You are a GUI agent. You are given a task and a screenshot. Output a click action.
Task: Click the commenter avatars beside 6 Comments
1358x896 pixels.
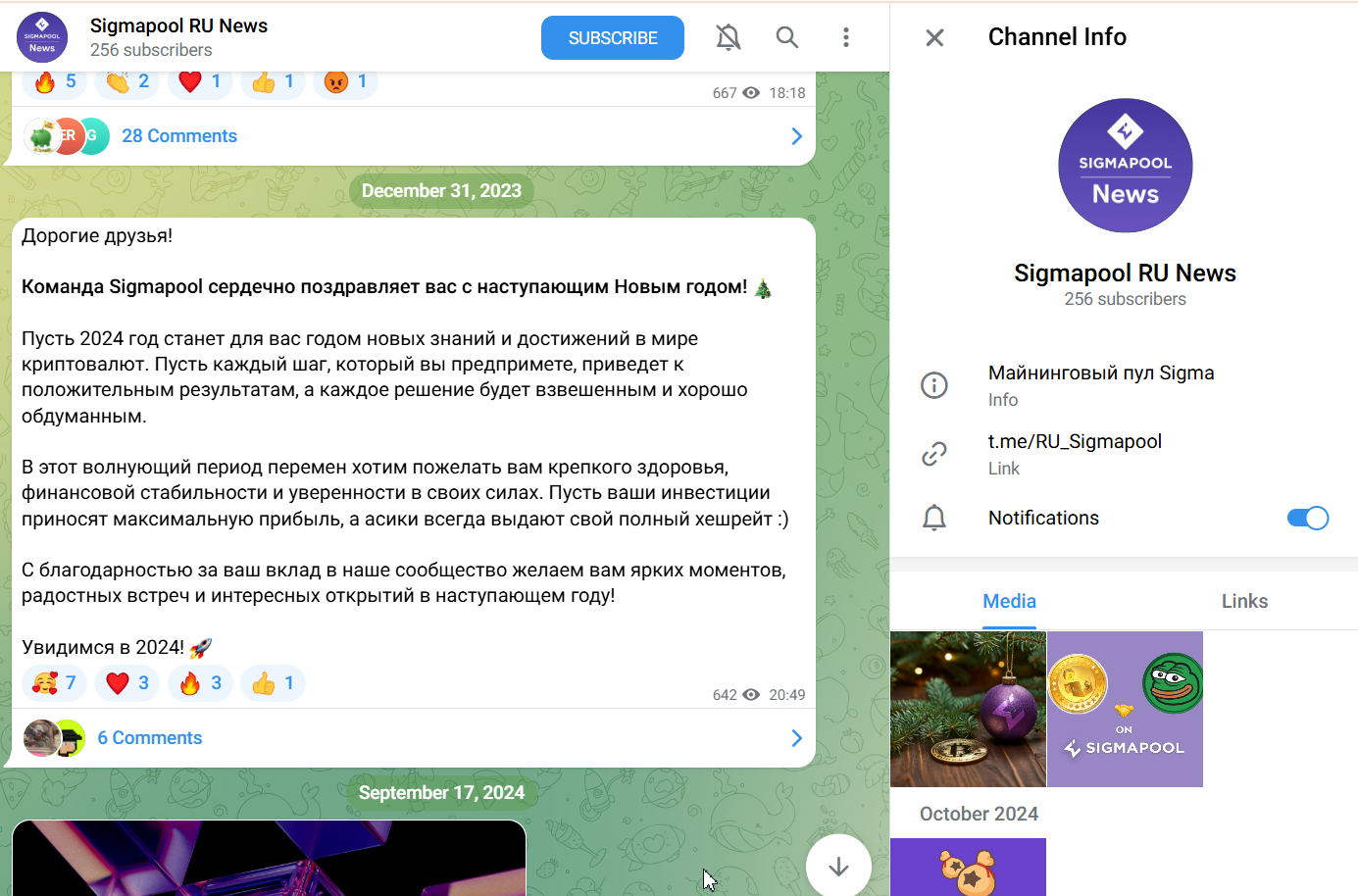click(54, 738)
